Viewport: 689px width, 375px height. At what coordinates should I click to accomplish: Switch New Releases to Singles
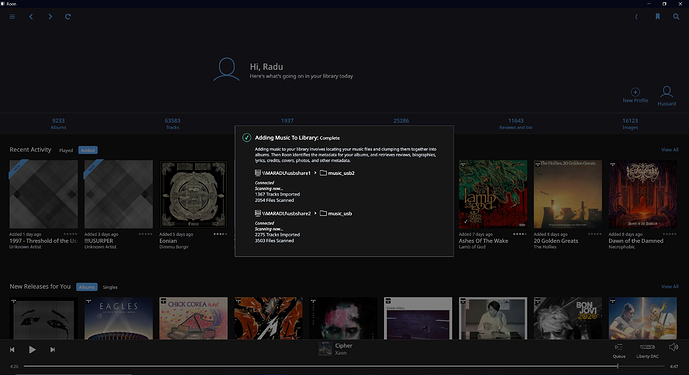(x=110, y=287)
